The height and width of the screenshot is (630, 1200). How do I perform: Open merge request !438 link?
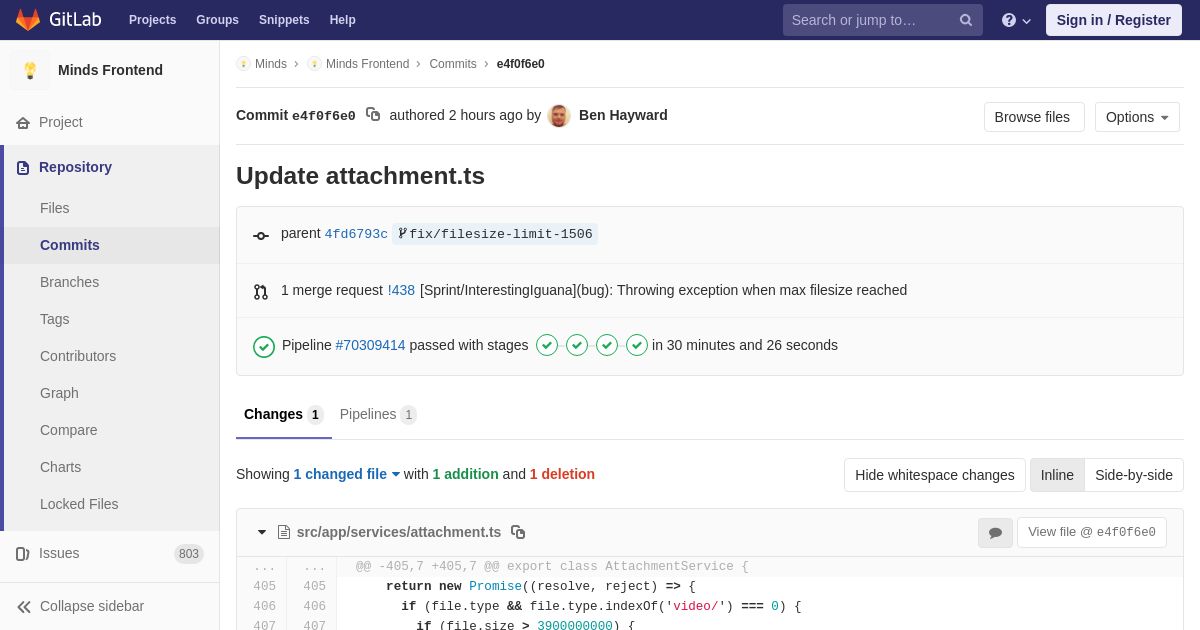[x=401, y=290]
